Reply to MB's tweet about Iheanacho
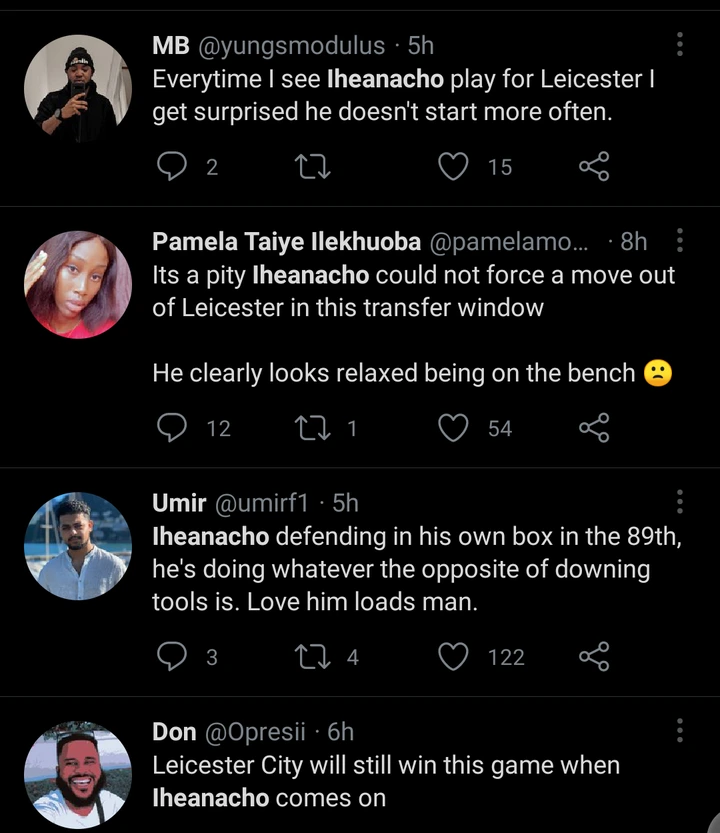This screenshot has height=833, width=720. click(x=174, y=166)
